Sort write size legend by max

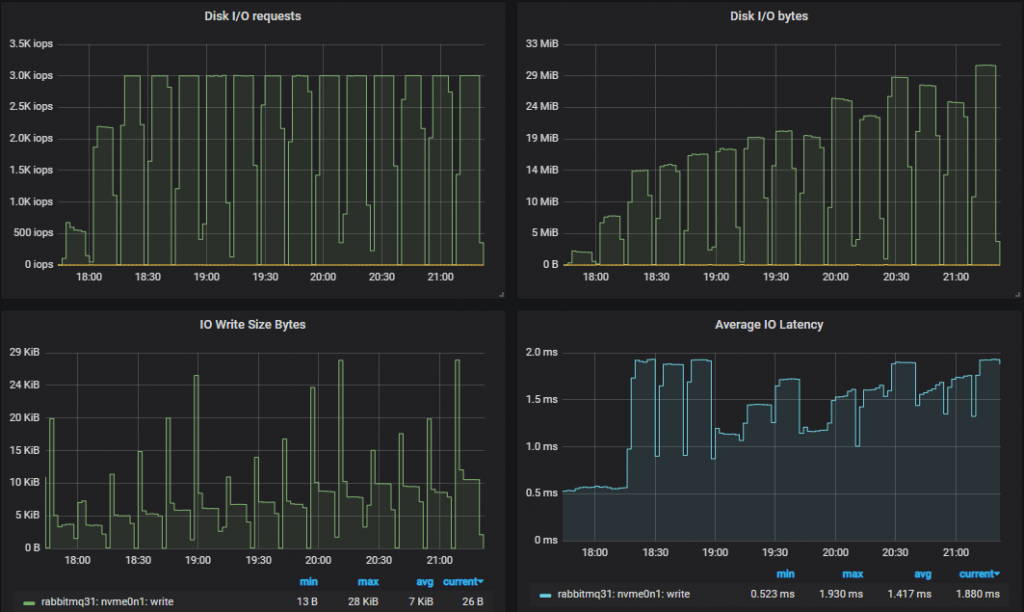point(368,581)
